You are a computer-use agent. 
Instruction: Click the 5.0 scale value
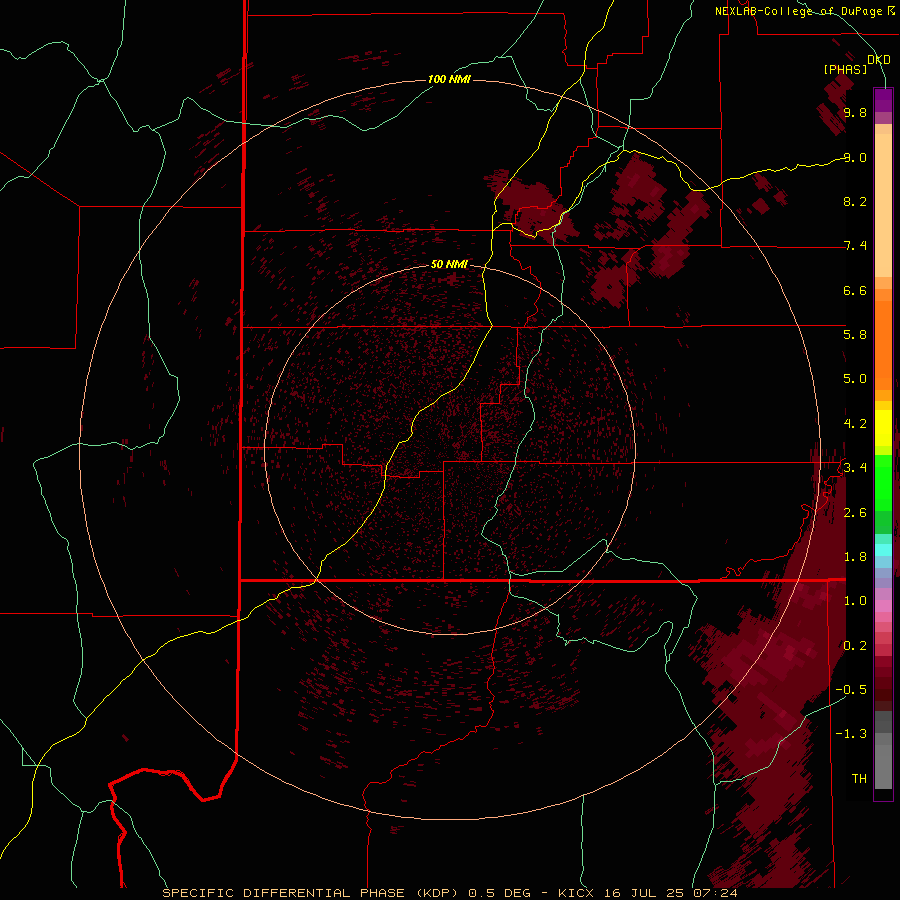(x=855, y=379)
